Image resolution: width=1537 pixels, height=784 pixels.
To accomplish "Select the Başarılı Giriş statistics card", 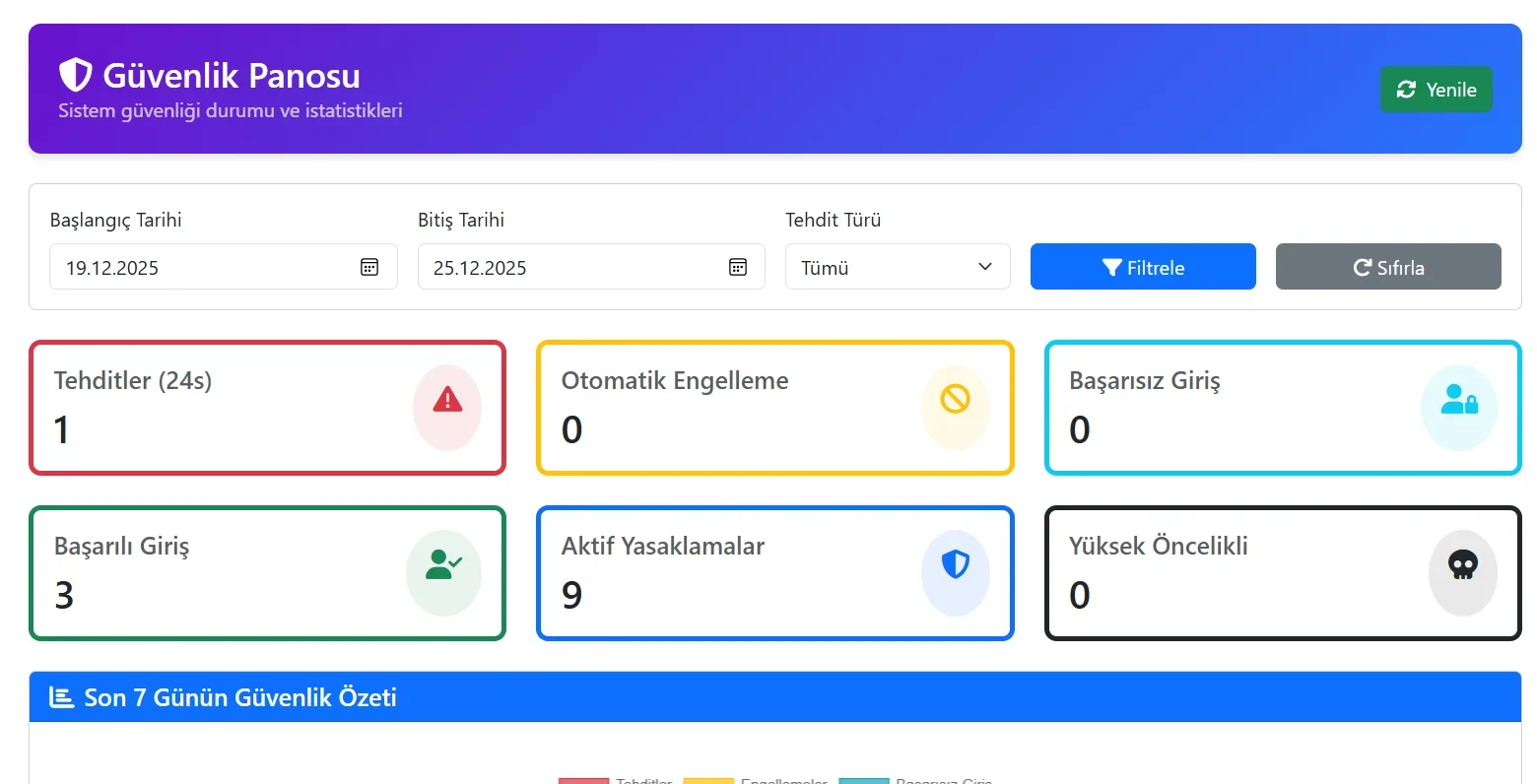I will coord(227,573).
